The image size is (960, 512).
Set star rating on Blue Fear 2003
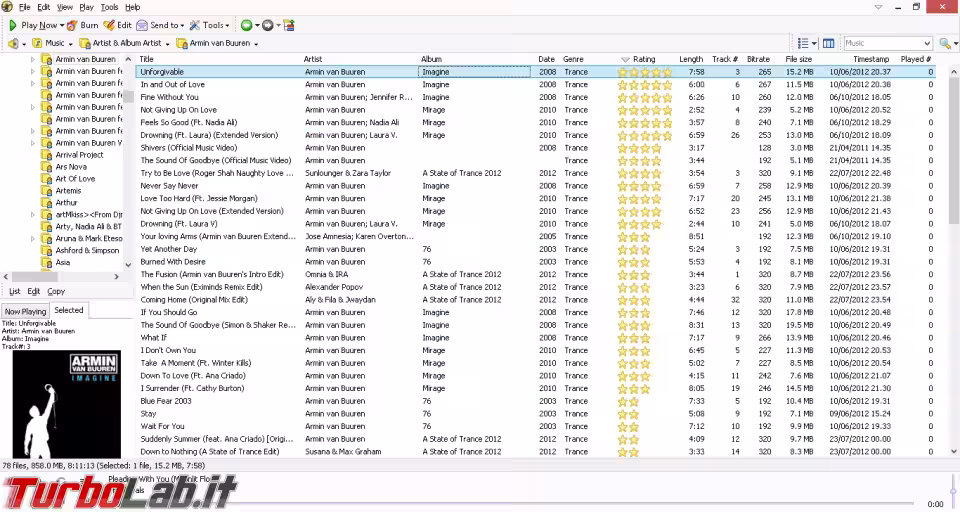pos(632,401)
